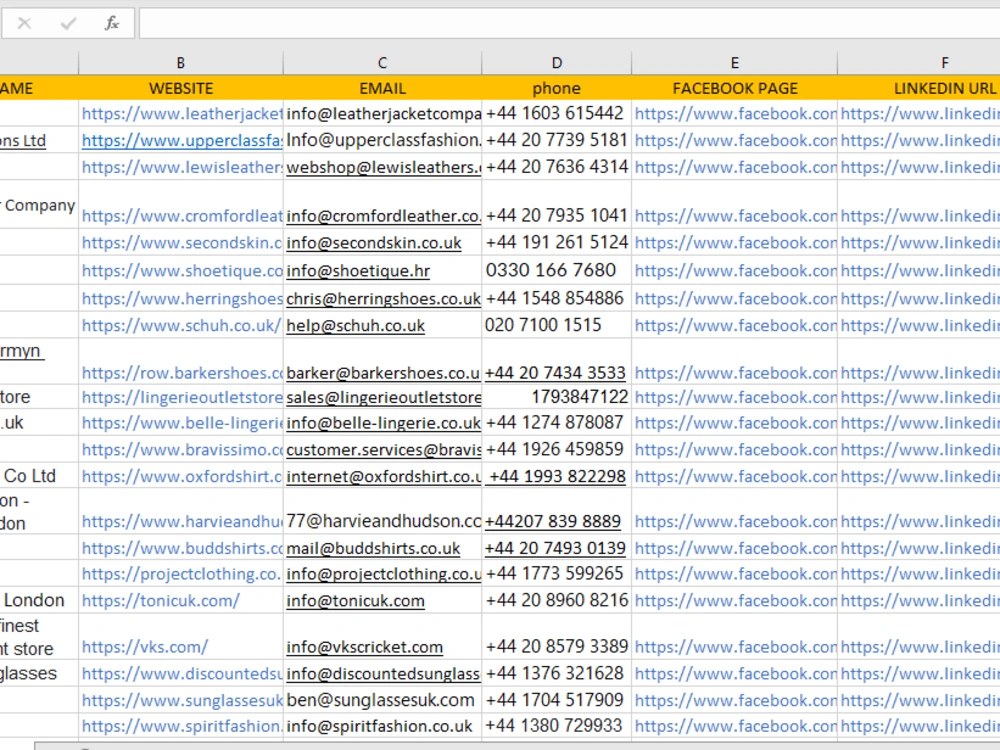Screen dimensions: 1000x750
Task: Open the sunglassesuk website link
Action: (x=182, y=701)
